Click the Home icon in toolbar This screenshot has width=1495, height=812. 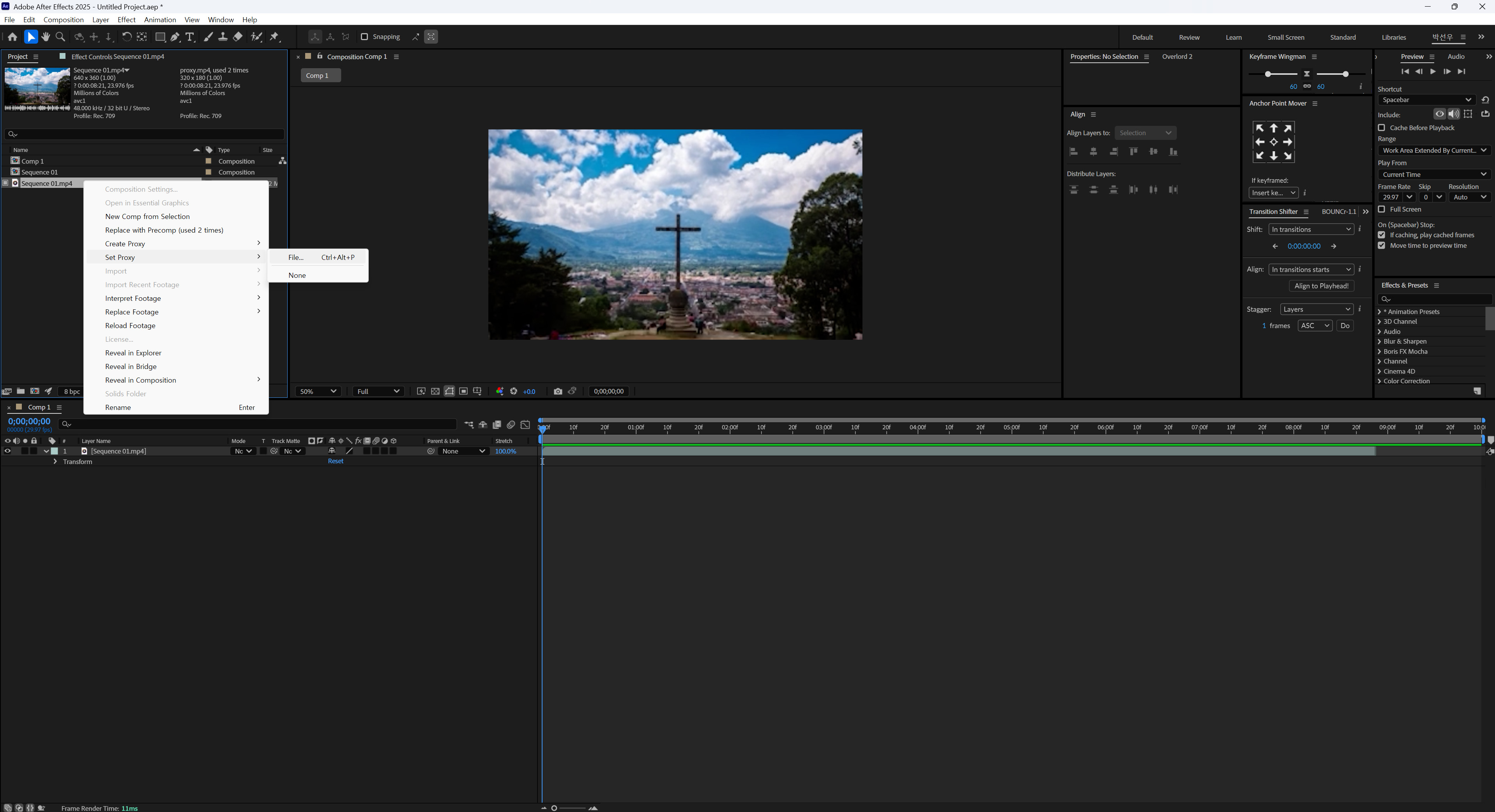click(12, 37)
